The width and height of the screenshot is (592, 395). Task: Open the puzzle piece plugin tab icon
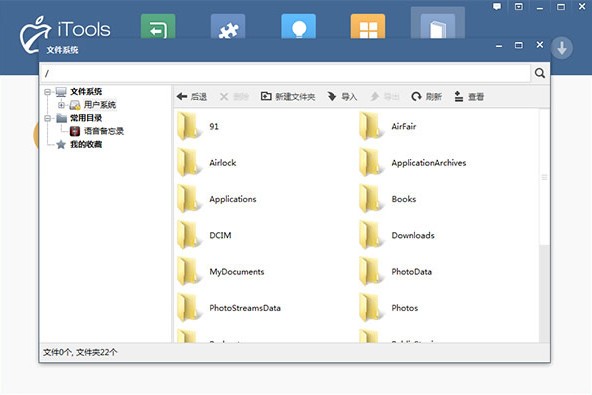(228, 26)
